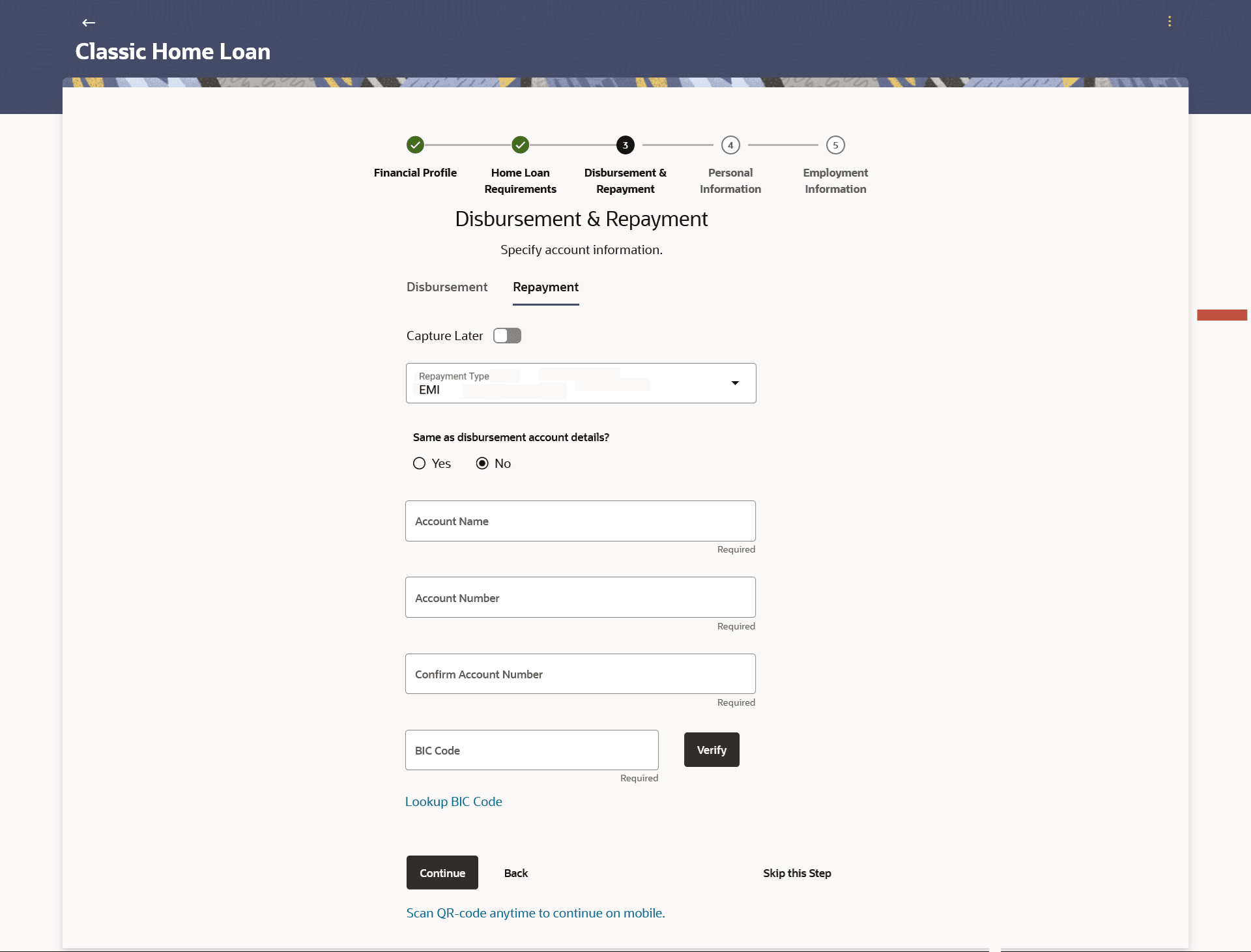Image resolution: width=1251 pixels, height=952 pixels.
Task: Click step 5 Employment Information circle
Action: (835, 145)
